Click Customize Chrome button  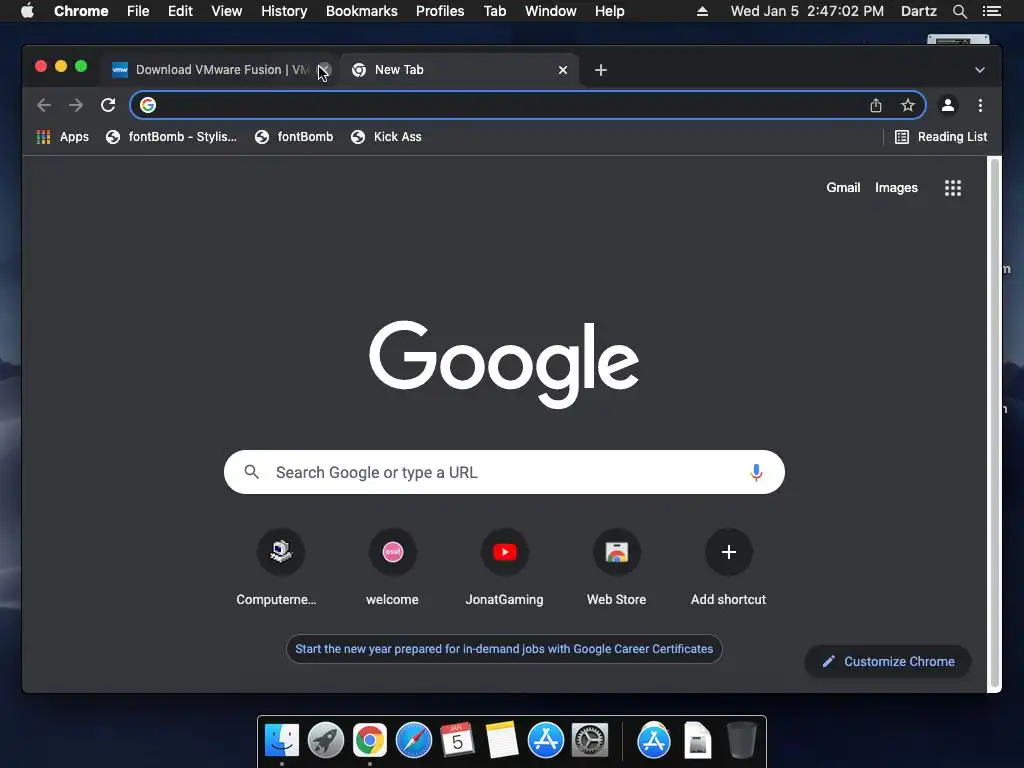point(888,662)
